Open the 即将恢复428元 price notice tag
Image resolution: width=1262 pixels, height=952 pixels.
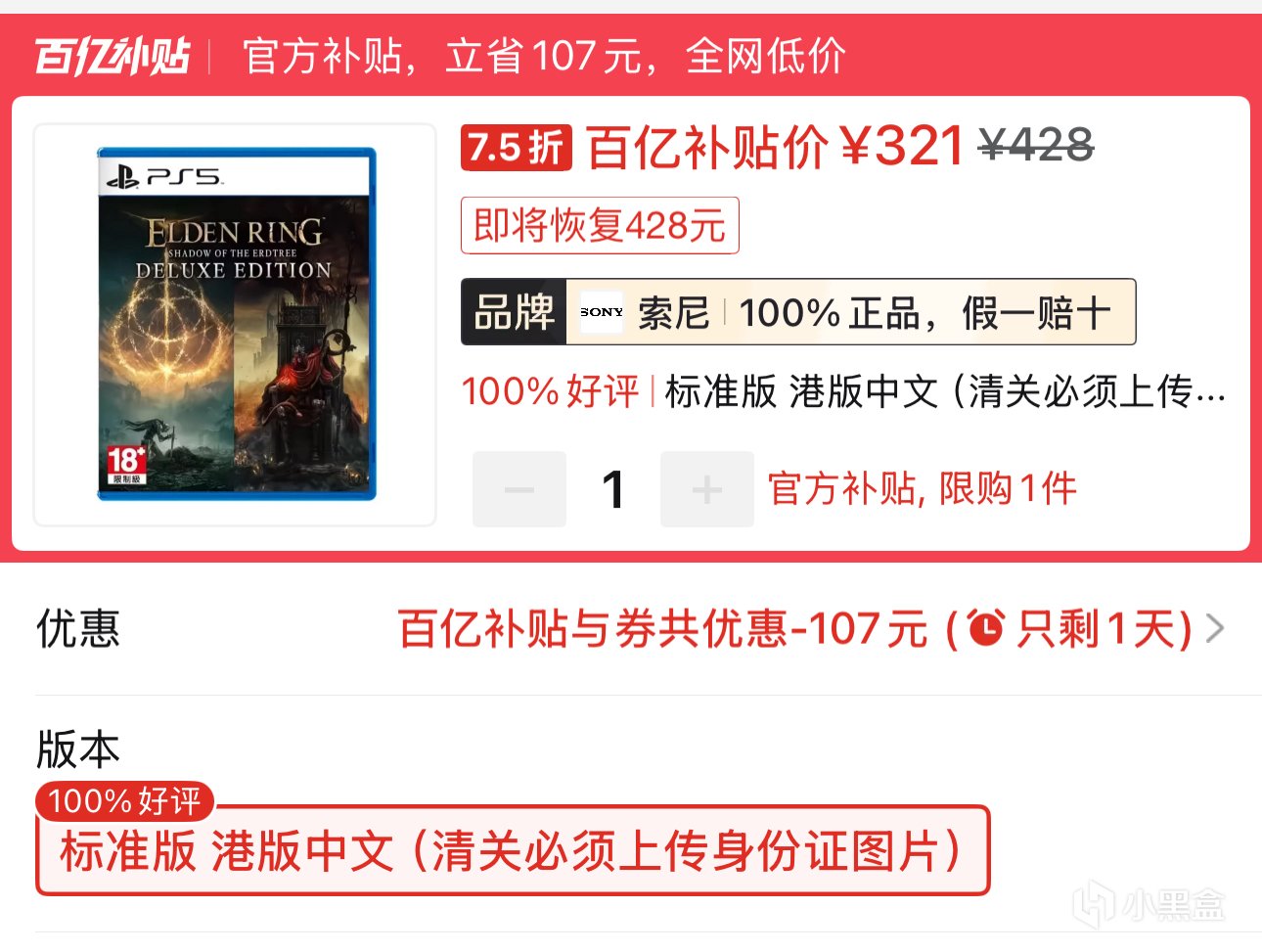pyautogui.click(x=600, y=226)
